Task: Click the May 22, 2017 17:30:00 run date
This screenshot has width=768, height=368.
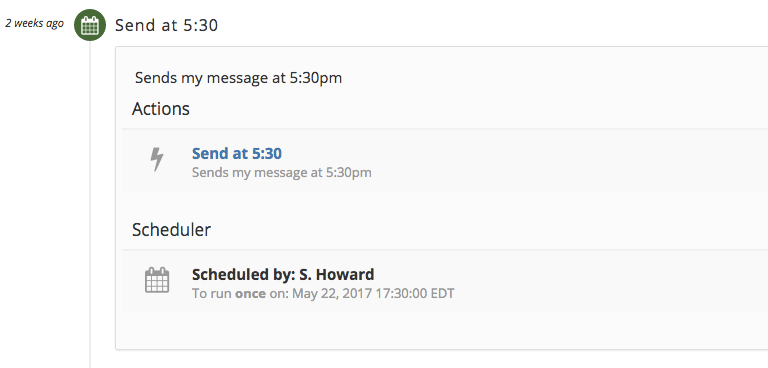Action: [x=360, y=294]
